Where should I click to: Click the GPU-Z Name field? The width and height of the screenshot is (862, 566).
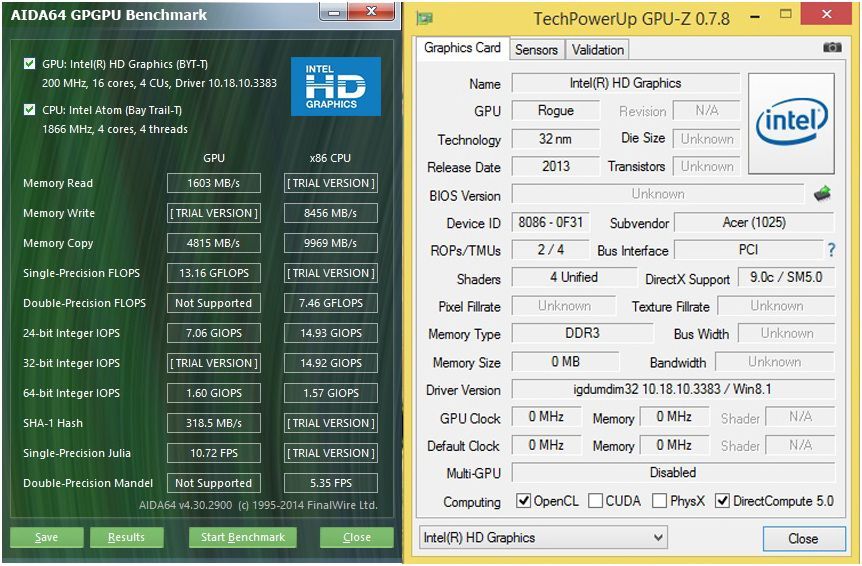626,84
